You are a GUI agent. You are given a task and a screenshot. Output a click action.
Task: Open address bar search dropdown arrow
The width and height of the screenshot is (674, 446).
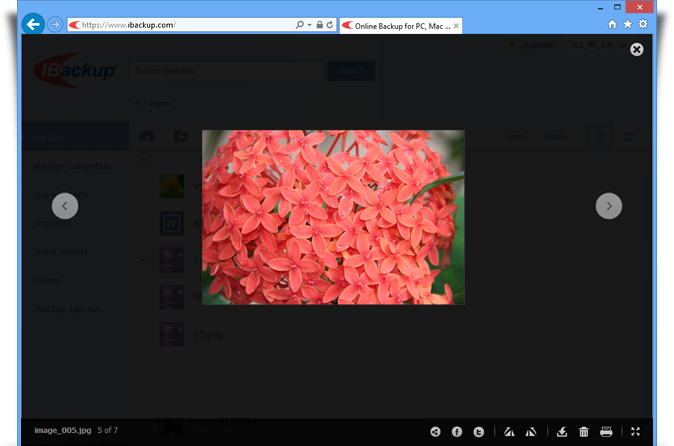[x=309, y=25]
